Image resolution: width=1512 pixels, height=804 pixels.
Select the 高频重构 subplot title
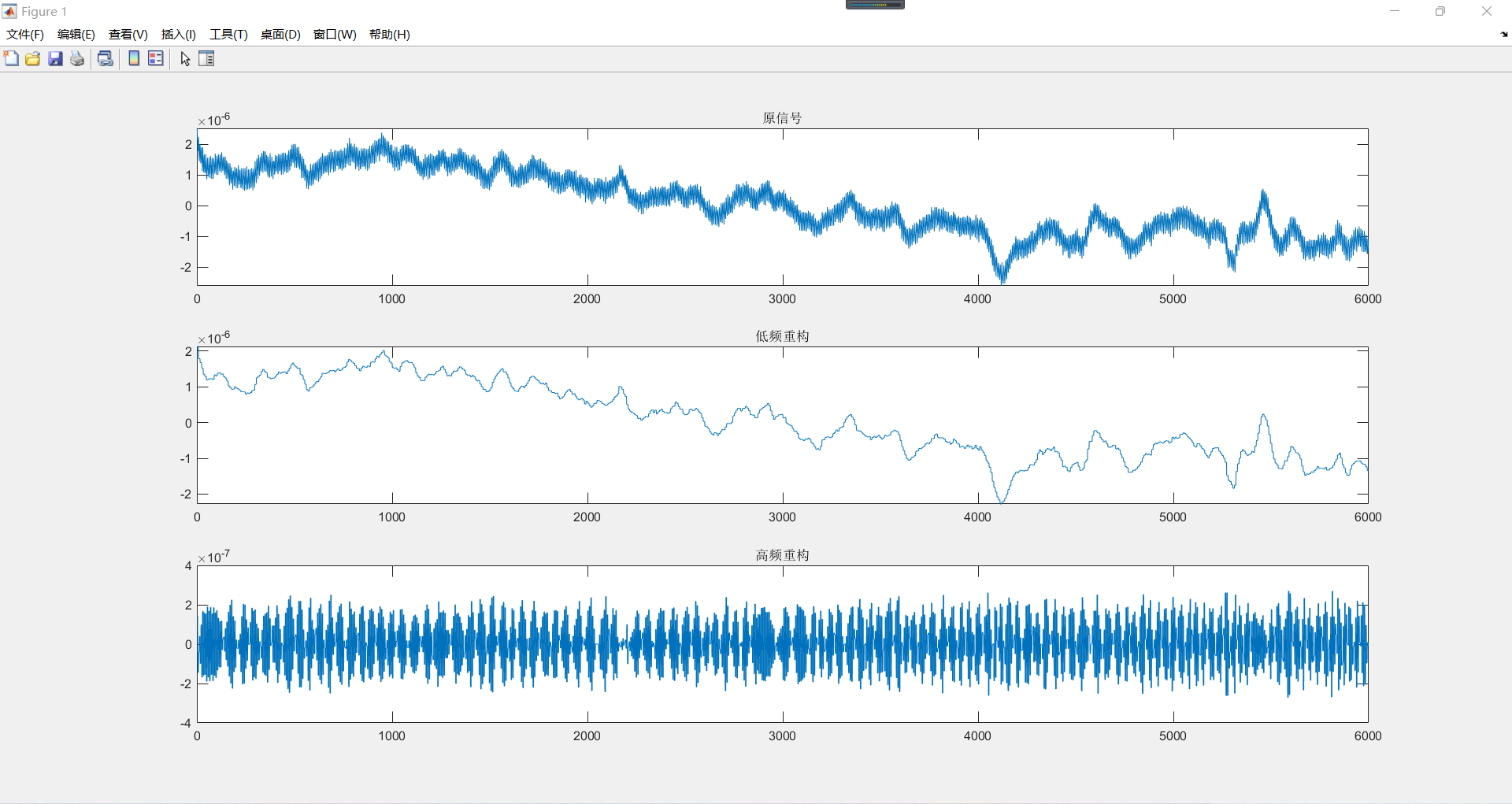point(782,555)
